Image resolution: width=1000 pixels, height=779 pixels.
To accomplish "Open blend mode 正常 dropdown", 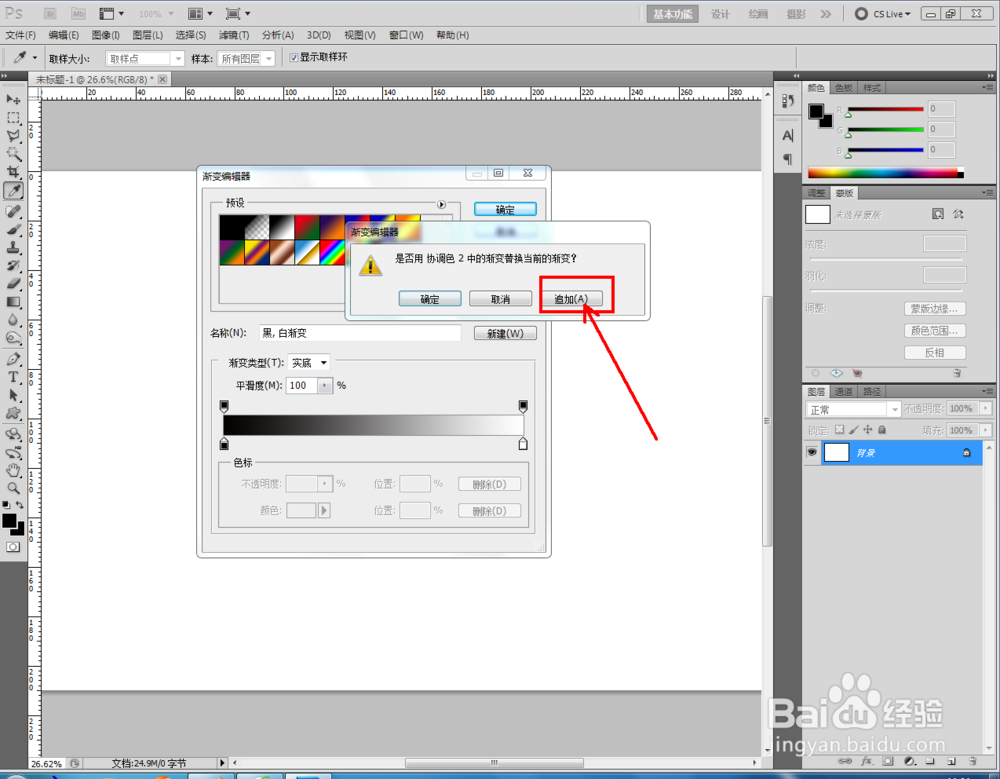I will [x=853, y=409].
